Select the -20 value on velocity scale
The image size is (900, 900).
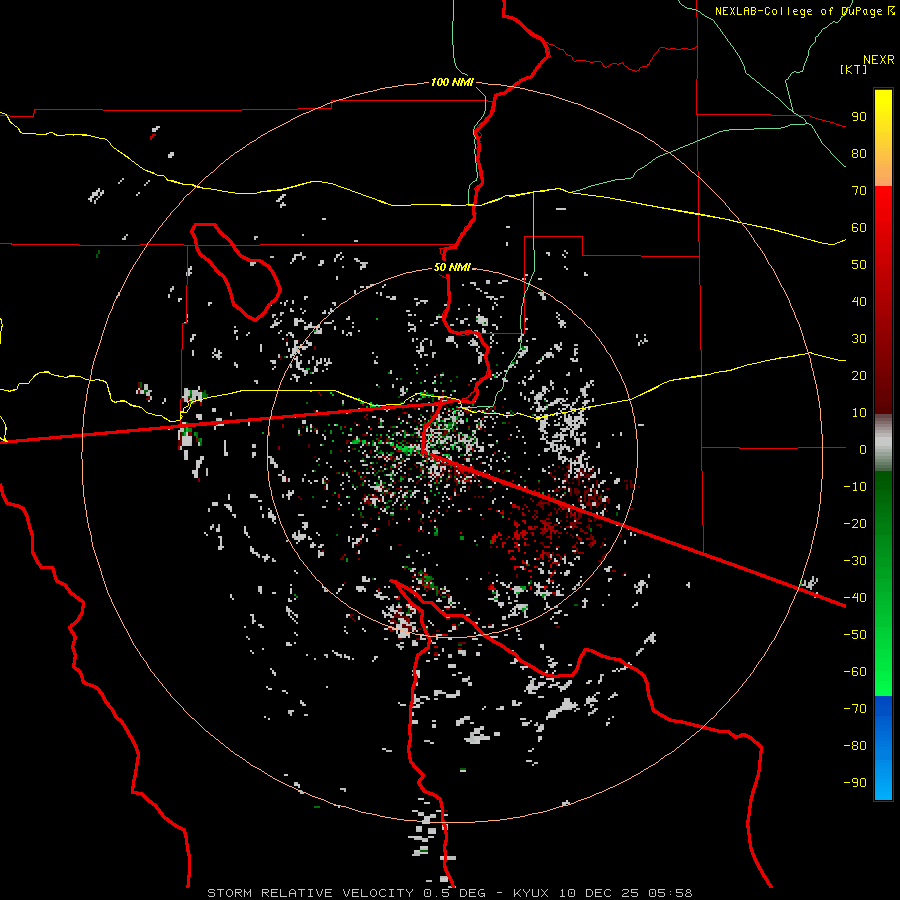pyautogui.click(x=855, y=523)
